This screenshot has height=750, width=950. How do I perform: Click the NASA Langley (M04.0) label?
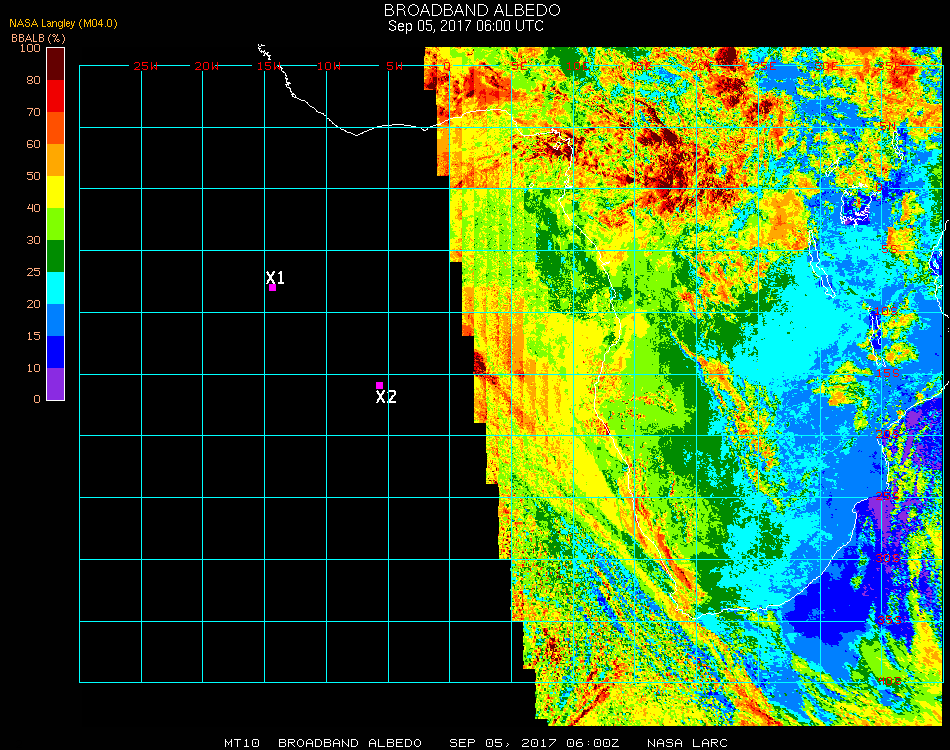[x=63, y=23]
